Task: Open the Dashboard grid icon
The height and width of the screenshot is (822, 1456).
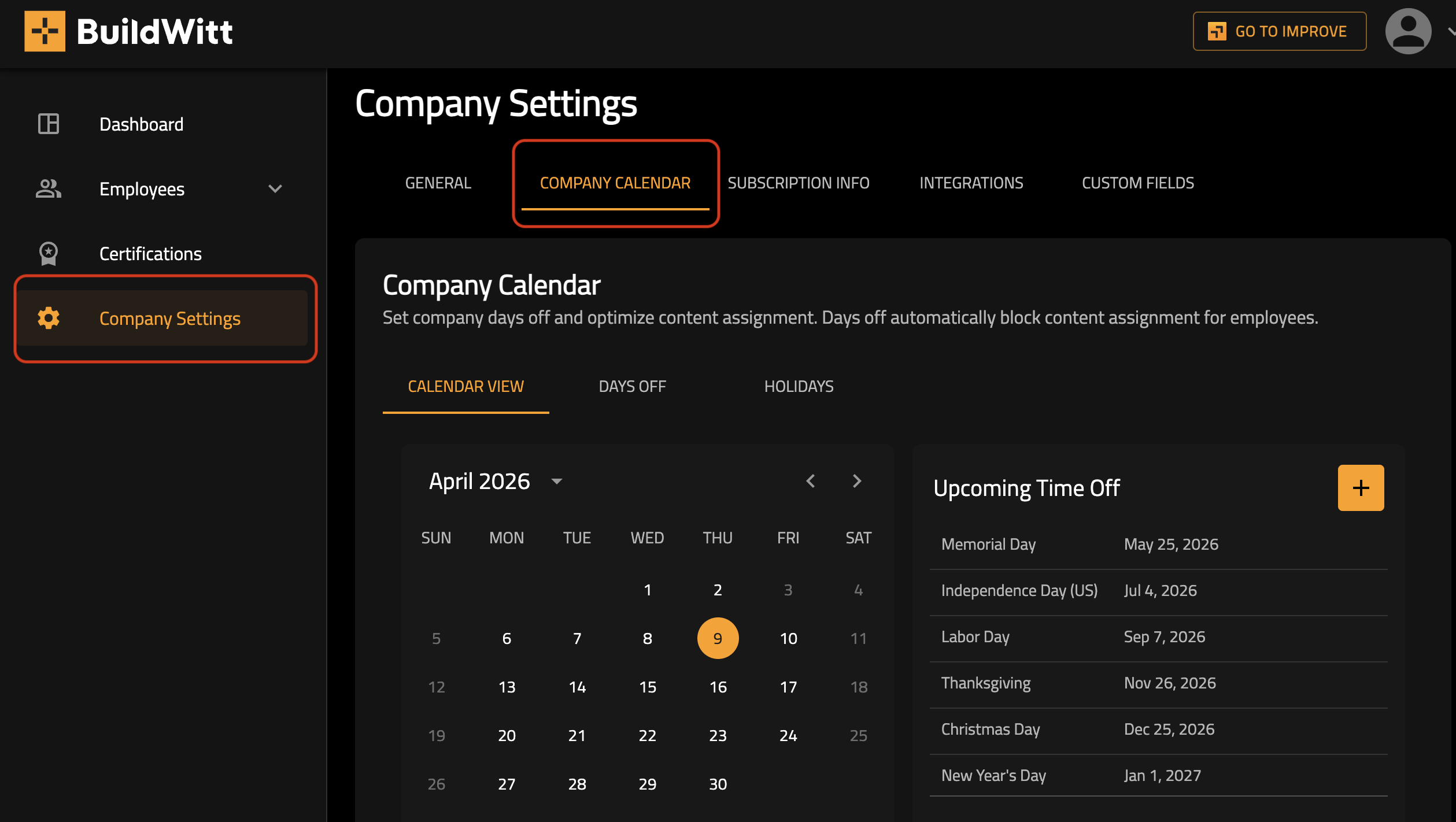Action: point(49,124)
